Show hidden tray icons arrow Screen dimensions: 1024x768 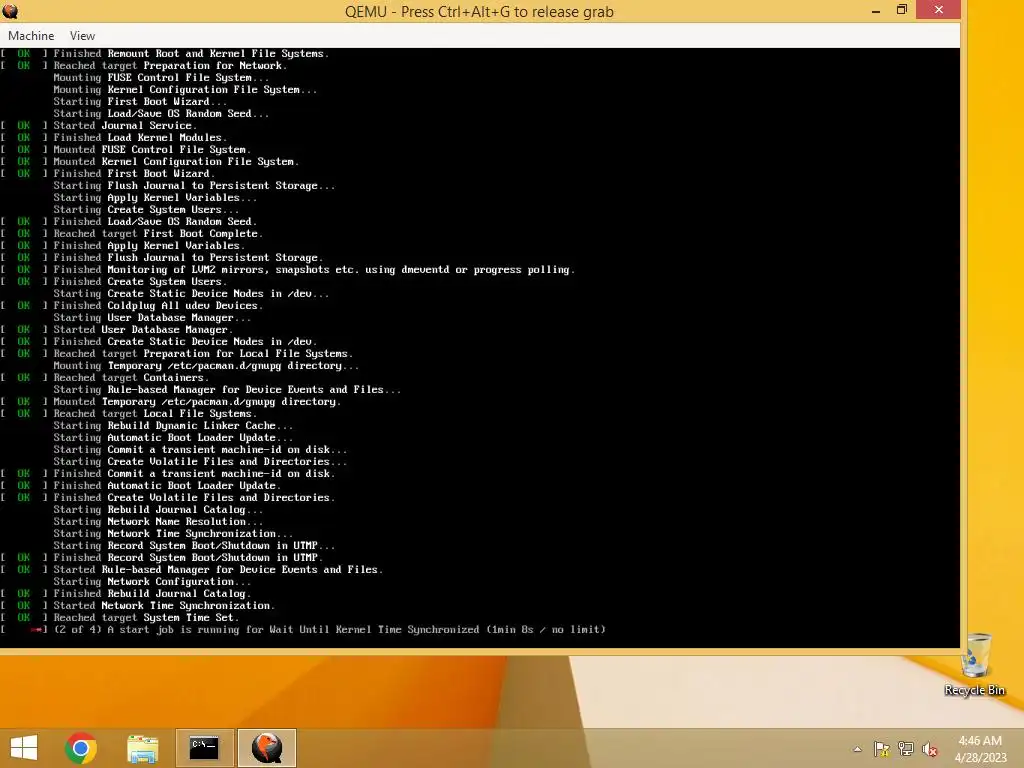(x=857, y=749)
